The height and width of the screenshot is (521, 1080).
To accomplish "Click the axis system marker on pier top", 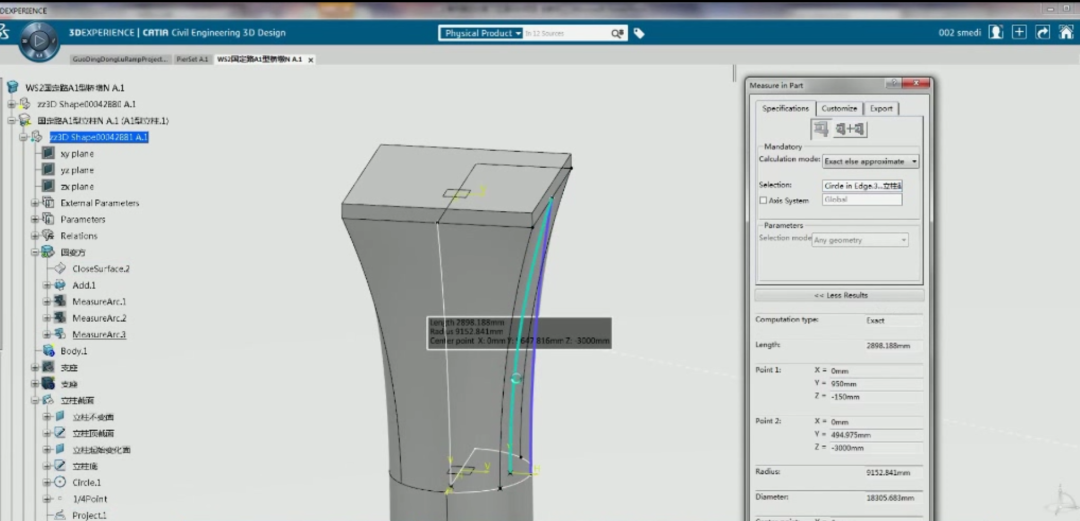I will (455, 194).
